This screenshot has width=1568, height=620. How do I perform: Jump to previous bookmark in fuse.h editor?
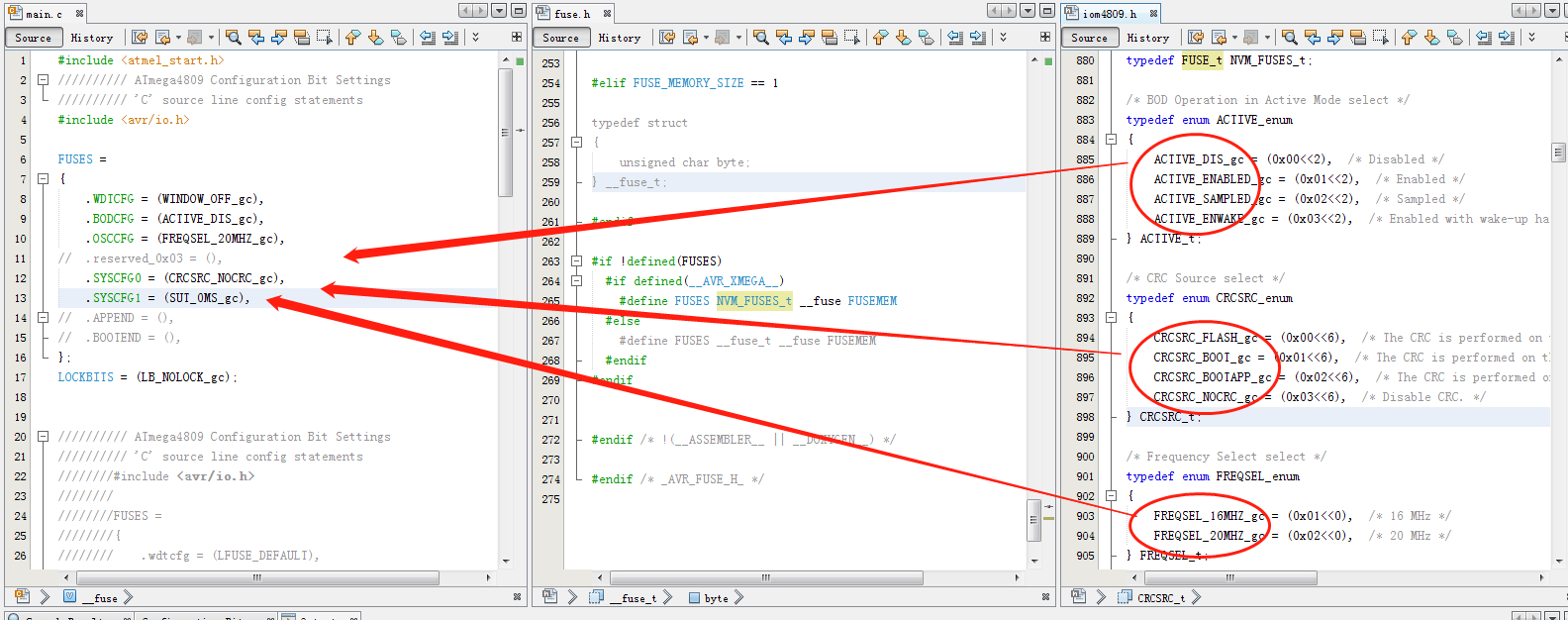coord(880,37)
